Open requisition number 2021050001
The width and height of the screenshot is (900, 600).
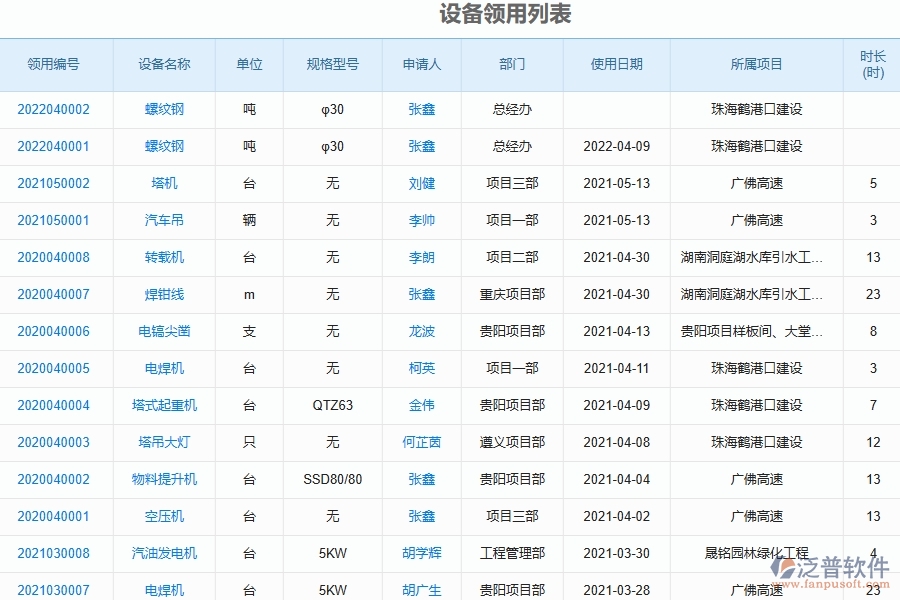click(x=55, y=220)
